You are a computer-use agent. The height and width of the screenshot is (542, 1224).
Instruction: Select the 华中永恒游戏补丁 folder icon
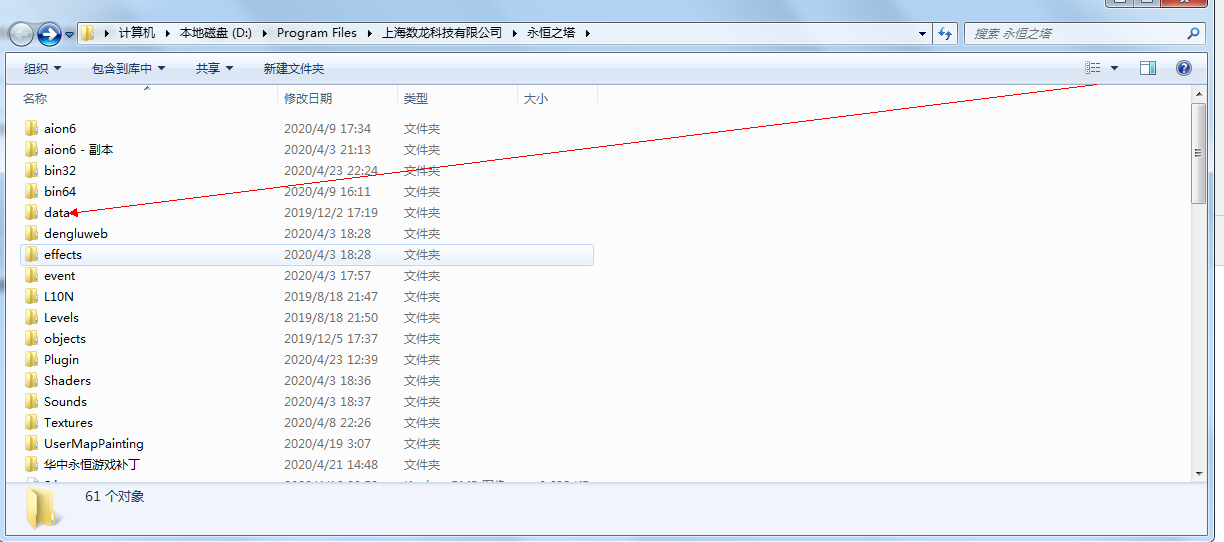pyautogui.click(x=32, y=464)
